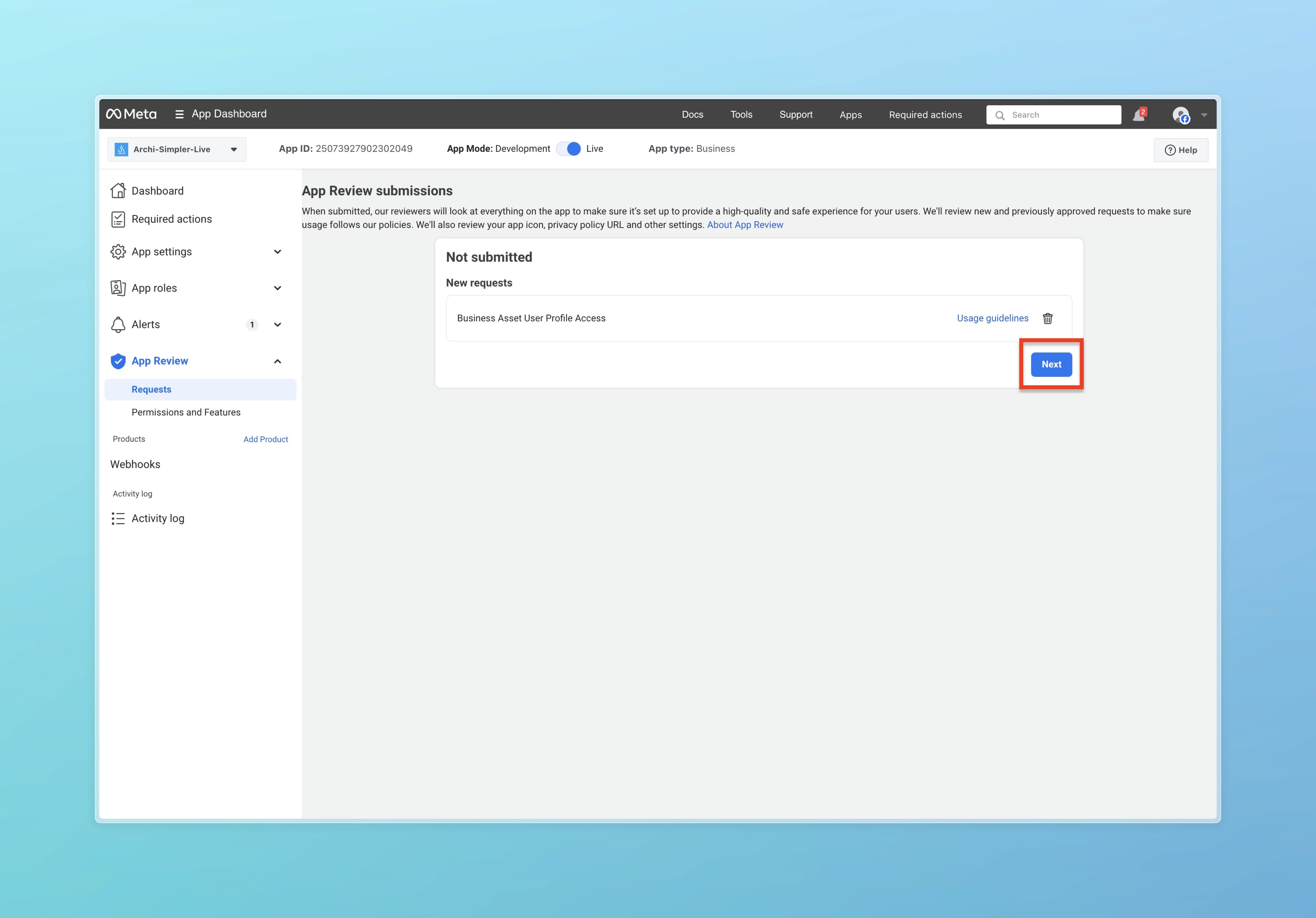Delete Business Asset request with trash icon
1316x918 pixels.
tap(1047, 319)
